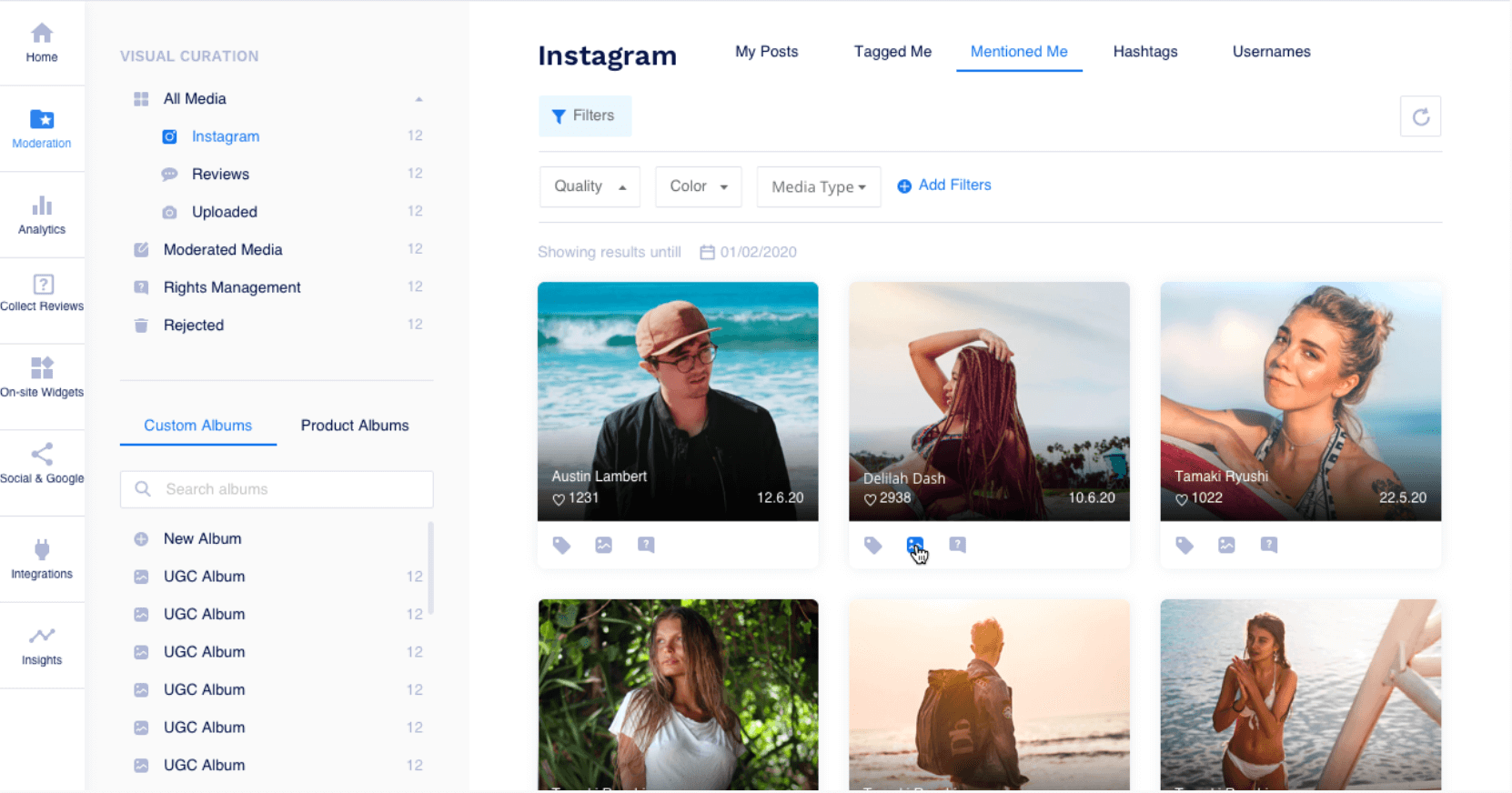Image resolution: width=1512 pixels, height=793 pixels.
Task: Click the Search albums input field
Action: (x=277, y=489)
